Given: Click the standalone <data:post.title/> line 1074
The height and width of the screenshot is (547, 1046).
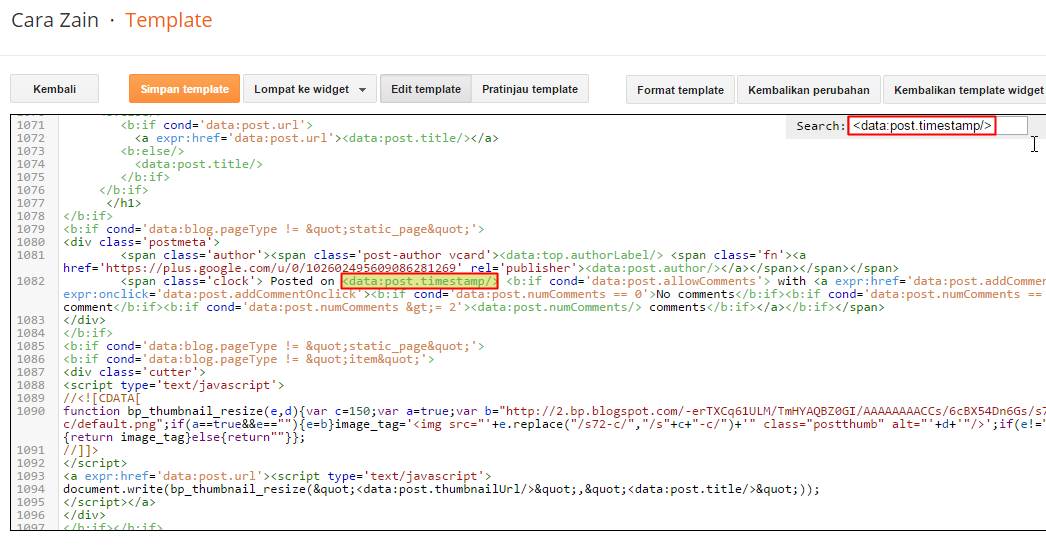Looking at the screenshot, I should [199, 164].
